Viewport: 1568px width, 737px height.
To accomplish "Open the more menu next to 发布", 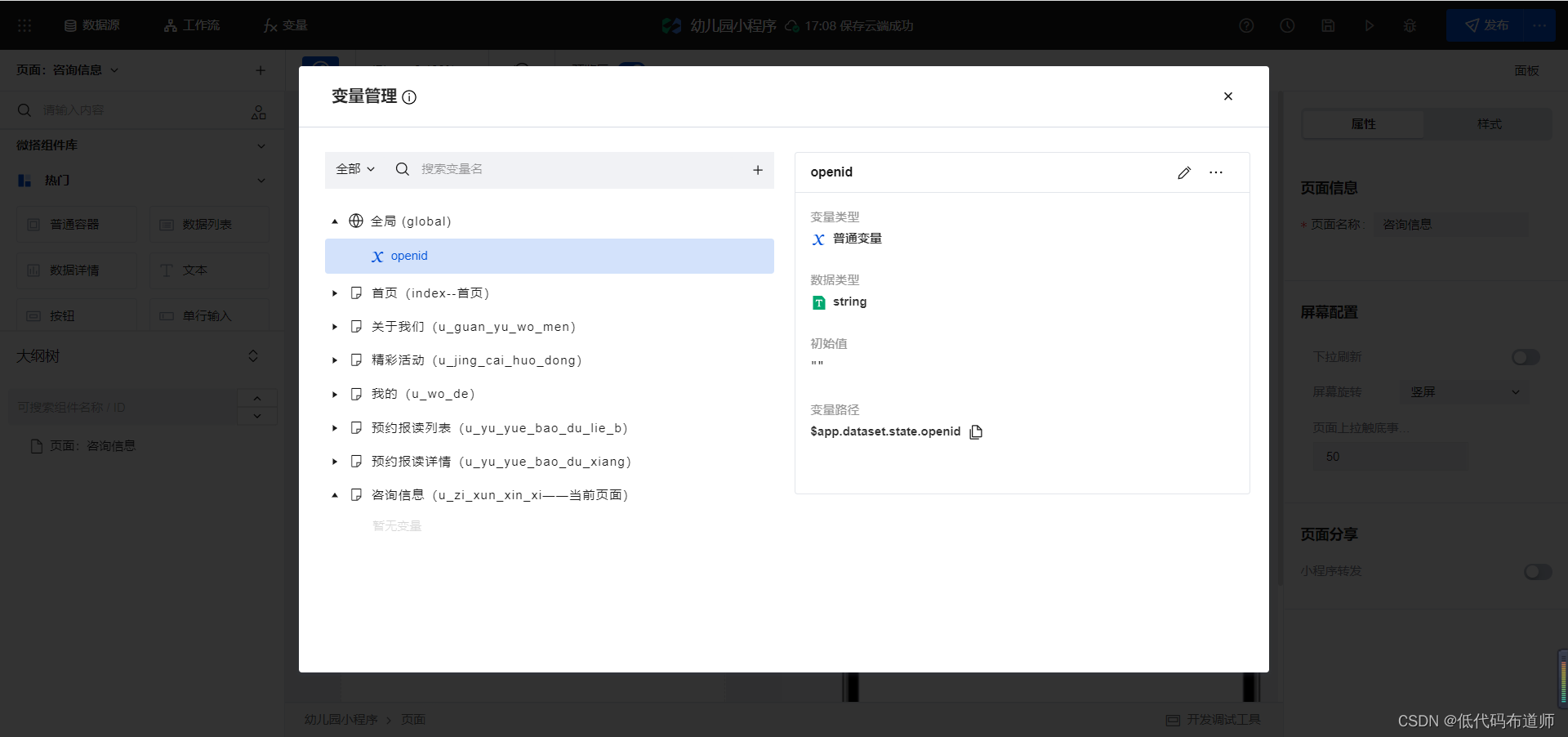I will (1539, 25).
